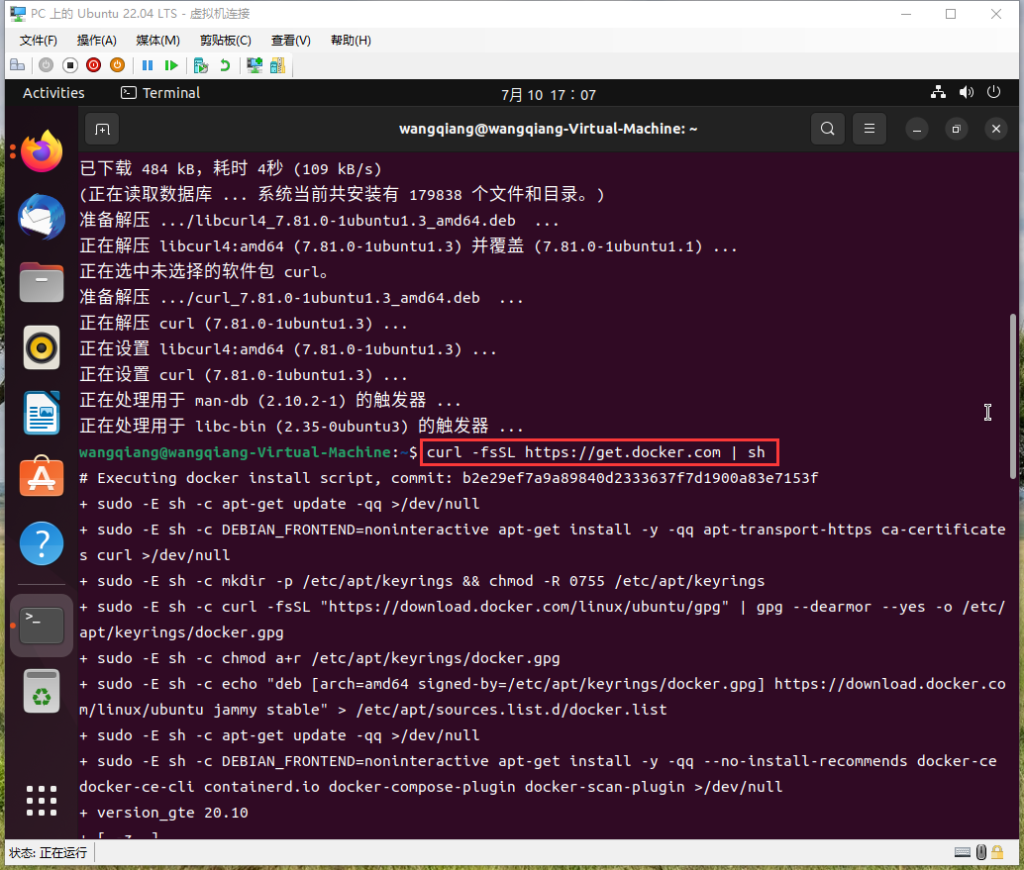The image size is (1024, 870).
Task: Send Ctrl+Alt+Del to the virtual machine
Action: [17, 64]
